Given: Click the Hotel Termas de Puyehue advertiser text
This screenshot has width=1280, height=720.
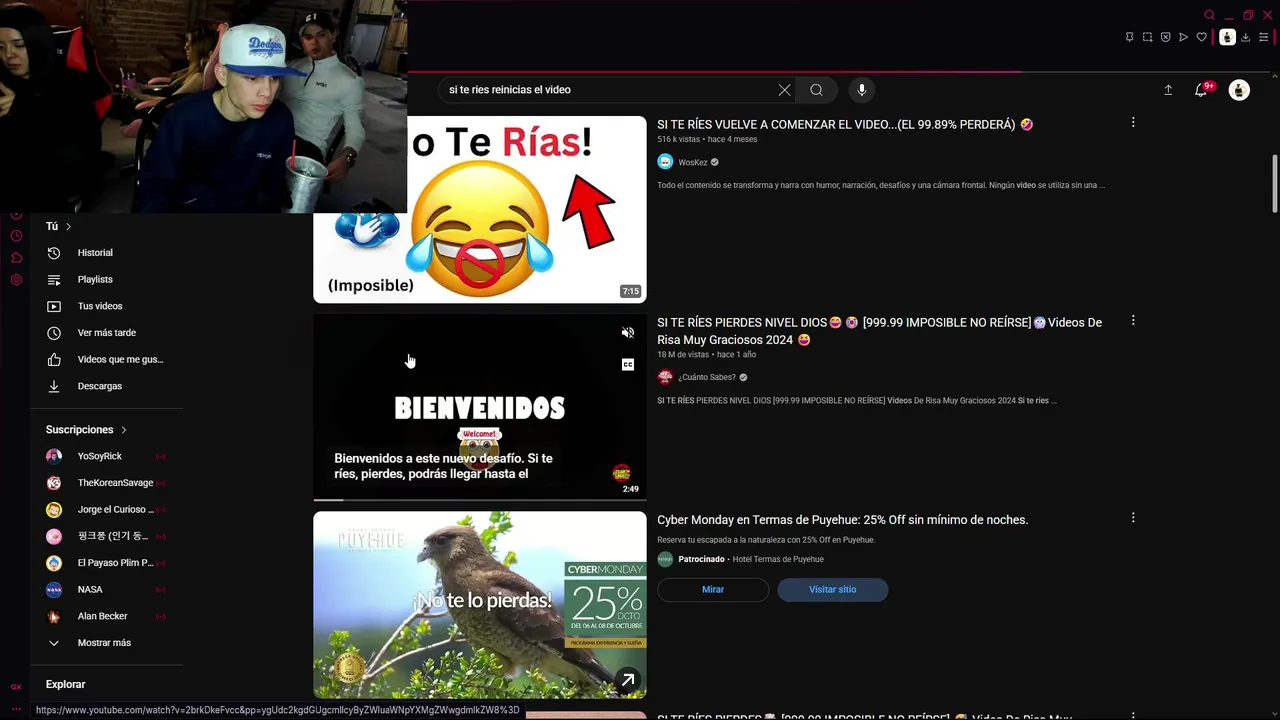Looking at the screenshot, I should (778, 560).
